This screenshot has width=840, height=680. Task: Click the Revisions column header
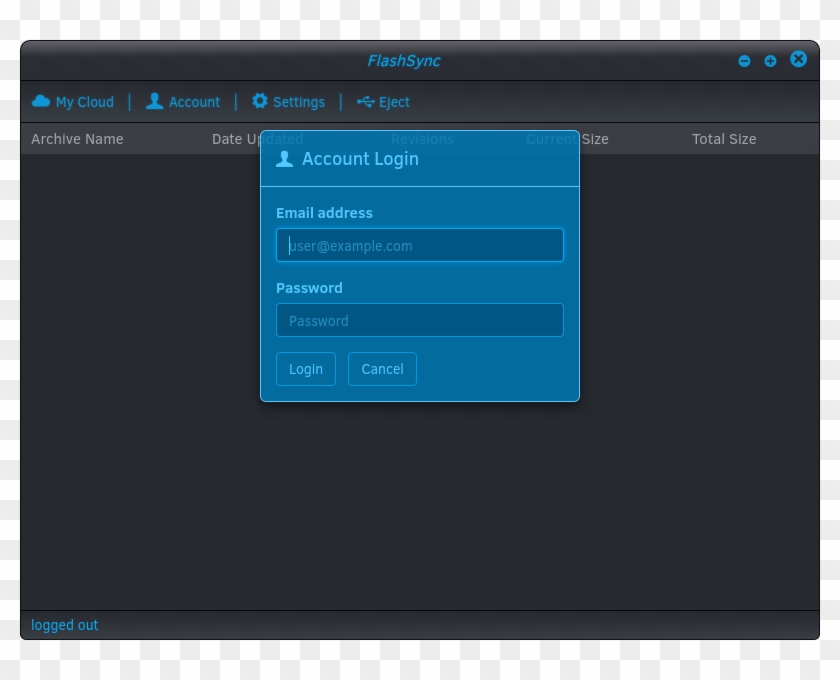422,139
